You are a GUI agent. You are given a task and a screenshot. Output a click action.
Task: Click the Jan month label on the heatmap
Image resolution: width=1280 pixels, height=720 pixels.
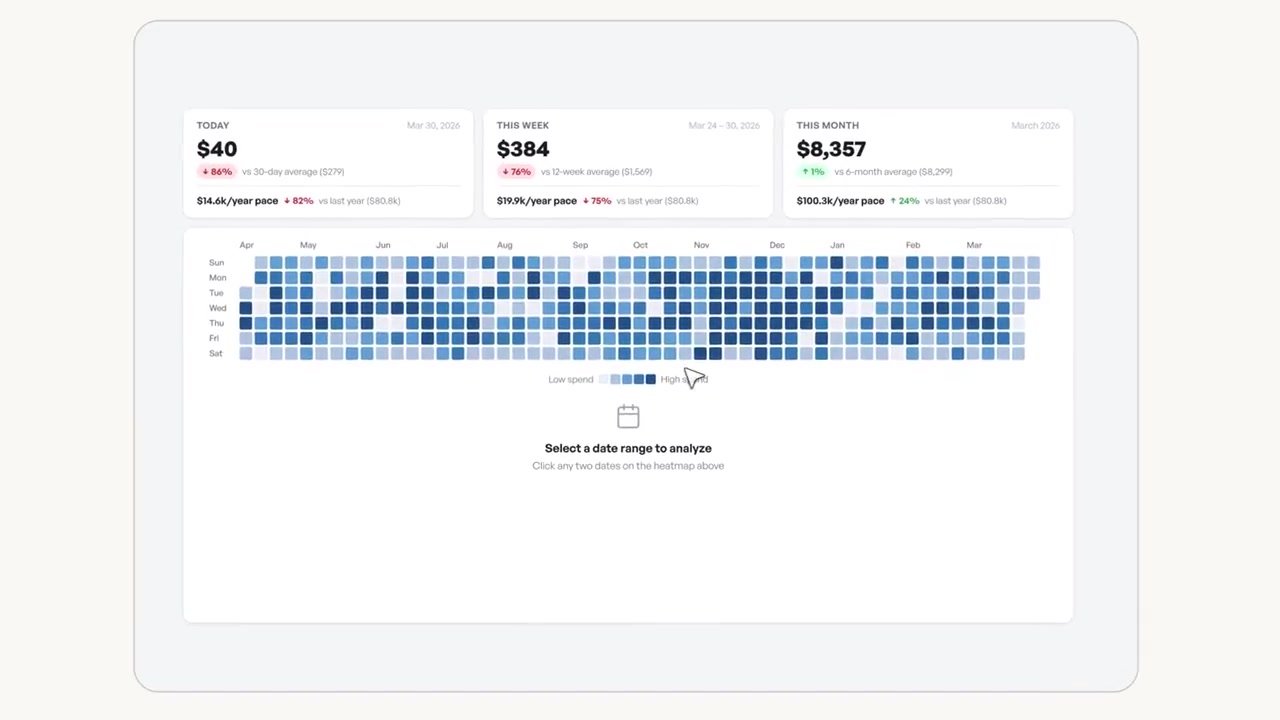(x=837, y=245)
